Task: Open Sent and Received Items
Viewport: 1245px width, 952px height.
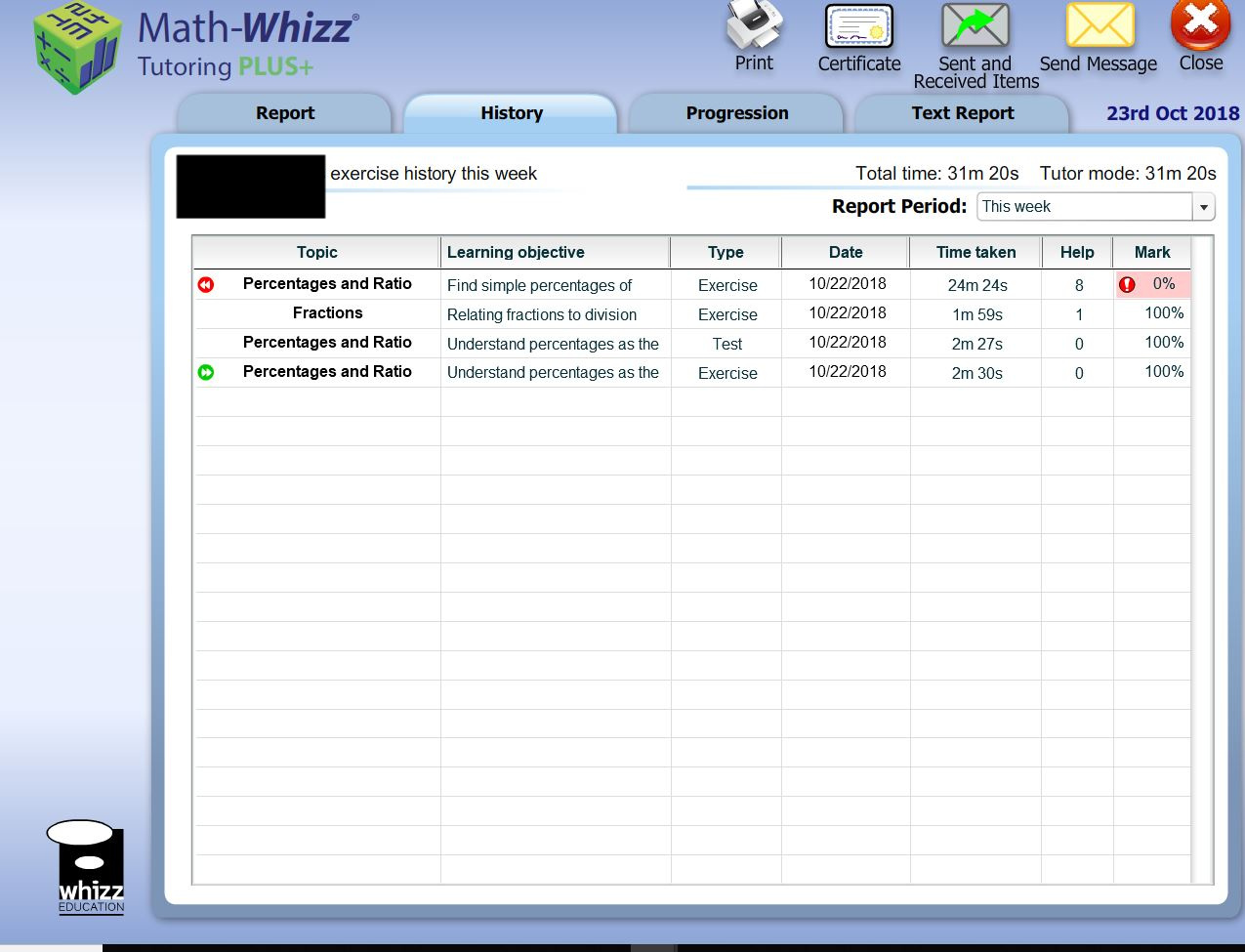Action: (x=974, y=26)
